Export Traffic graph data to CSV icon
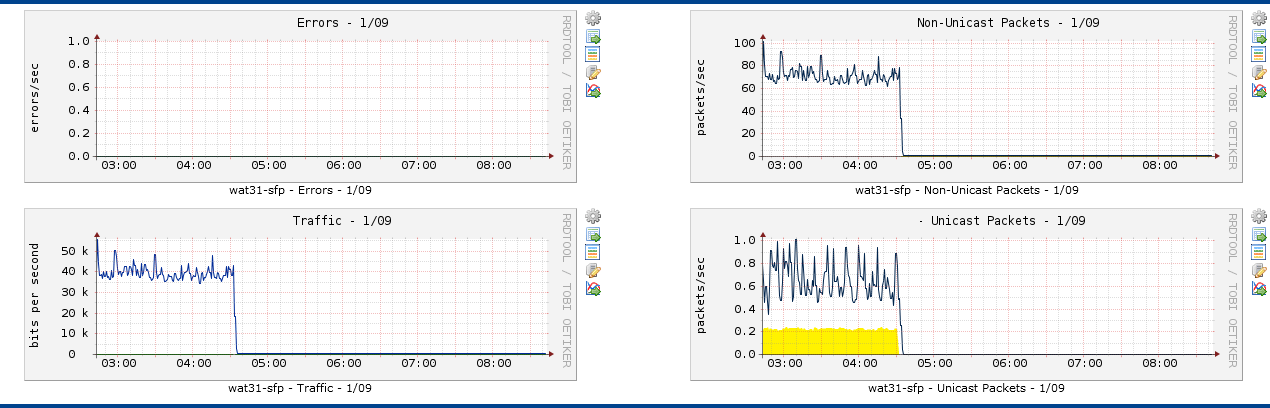1270x408 pixels. point(593,234)
